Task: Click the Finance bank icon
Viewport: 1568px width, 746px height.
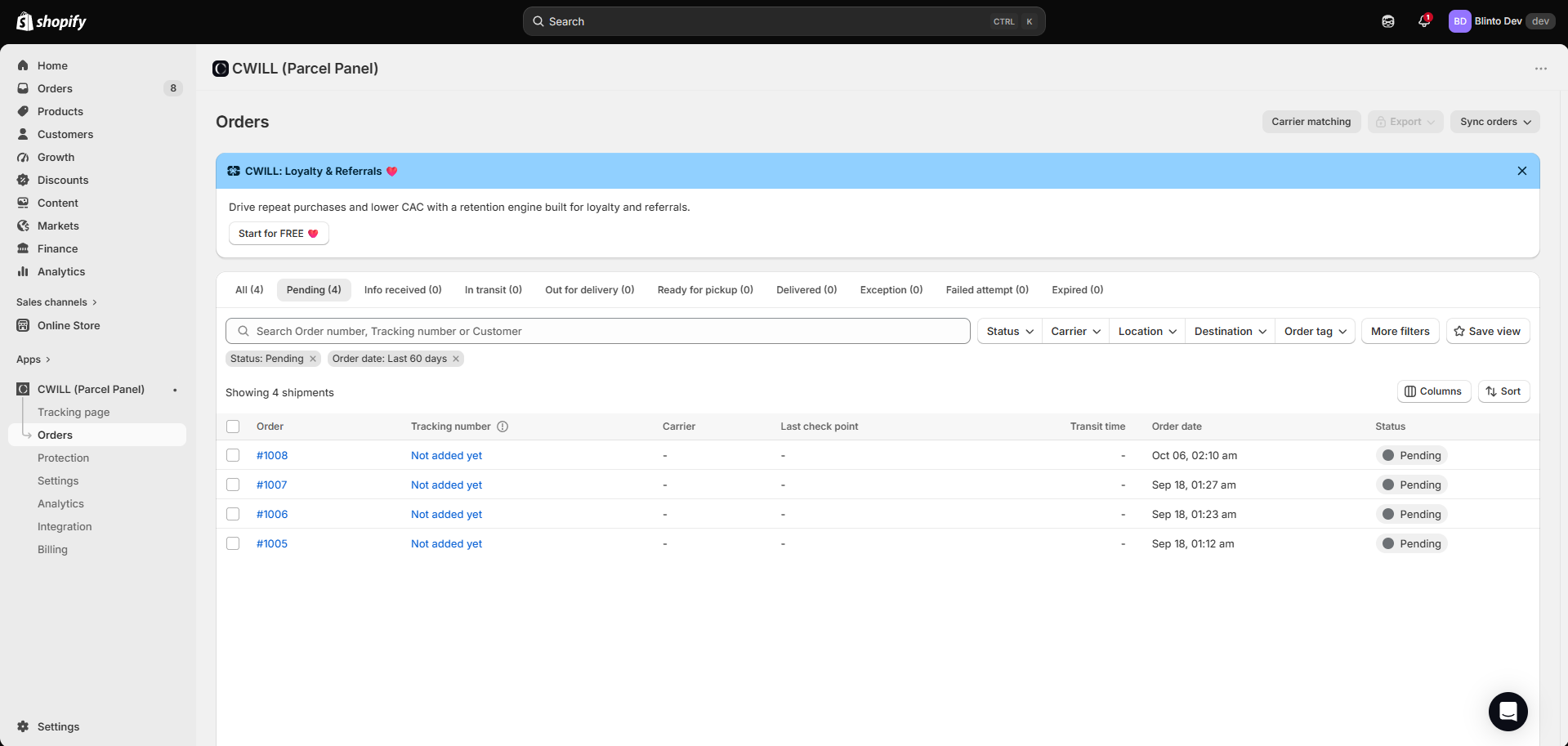Action: tap(23, 248)
